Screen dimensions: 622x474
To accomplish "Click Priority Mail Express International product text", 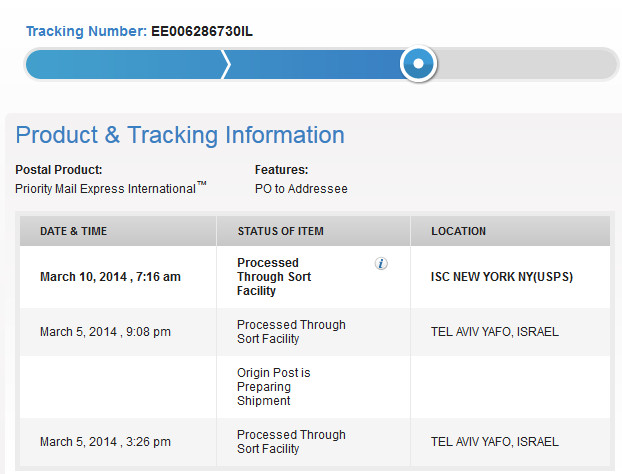I will click(x=111, y=188).
